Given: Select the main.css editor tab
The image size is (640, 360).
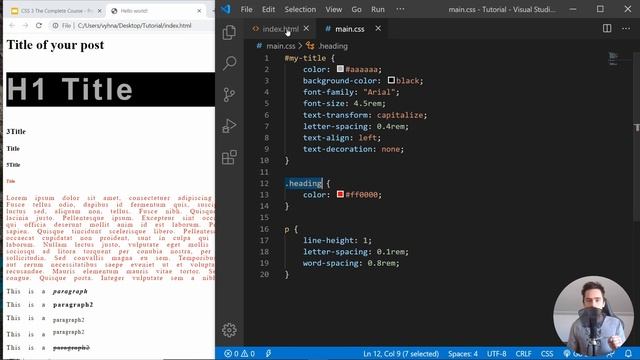Looking at the screenshot, I should coord(349,29).
